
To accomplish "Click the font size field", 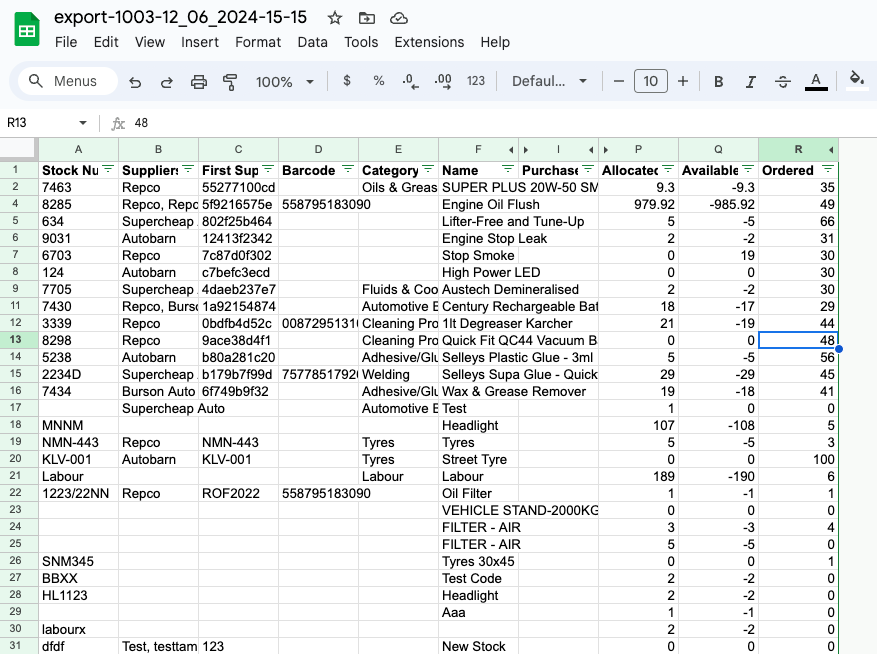I will (x=650, y=81).
